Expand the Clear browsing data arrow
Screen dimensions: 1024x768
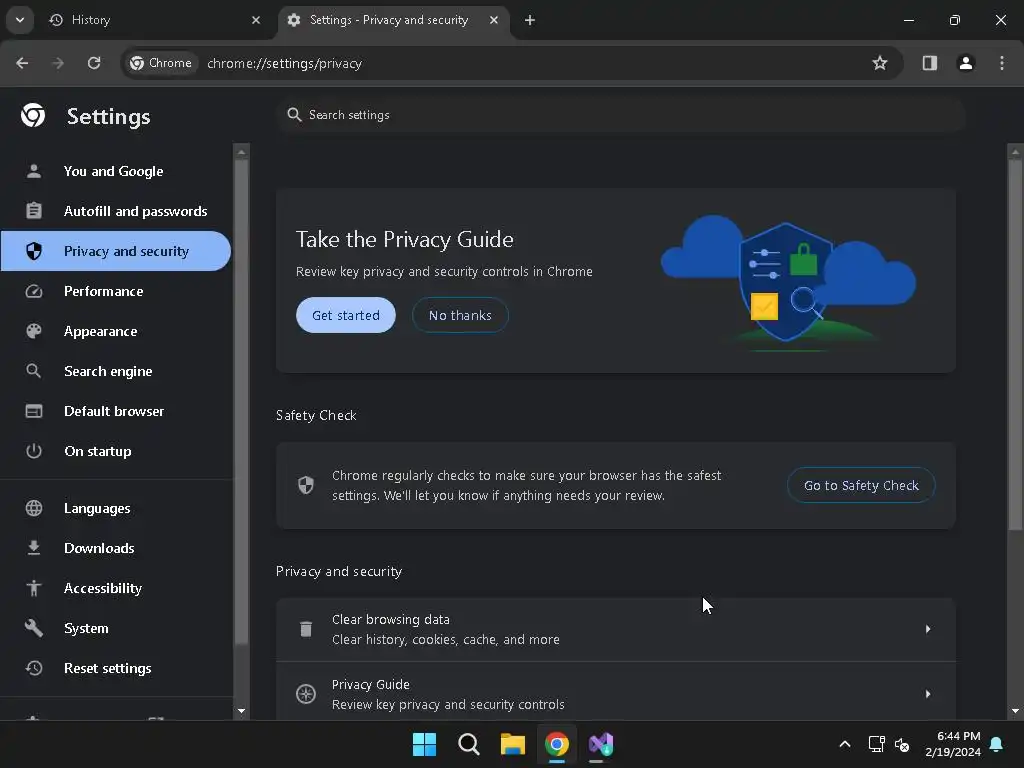coord(927,629)
